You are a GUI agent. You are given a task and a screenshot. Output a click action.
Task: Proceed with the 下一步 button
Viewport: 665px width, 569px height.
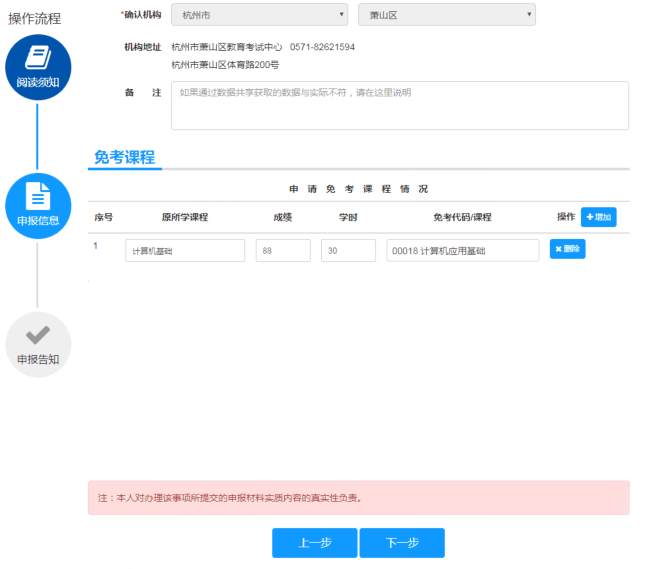tap(402, 543)
